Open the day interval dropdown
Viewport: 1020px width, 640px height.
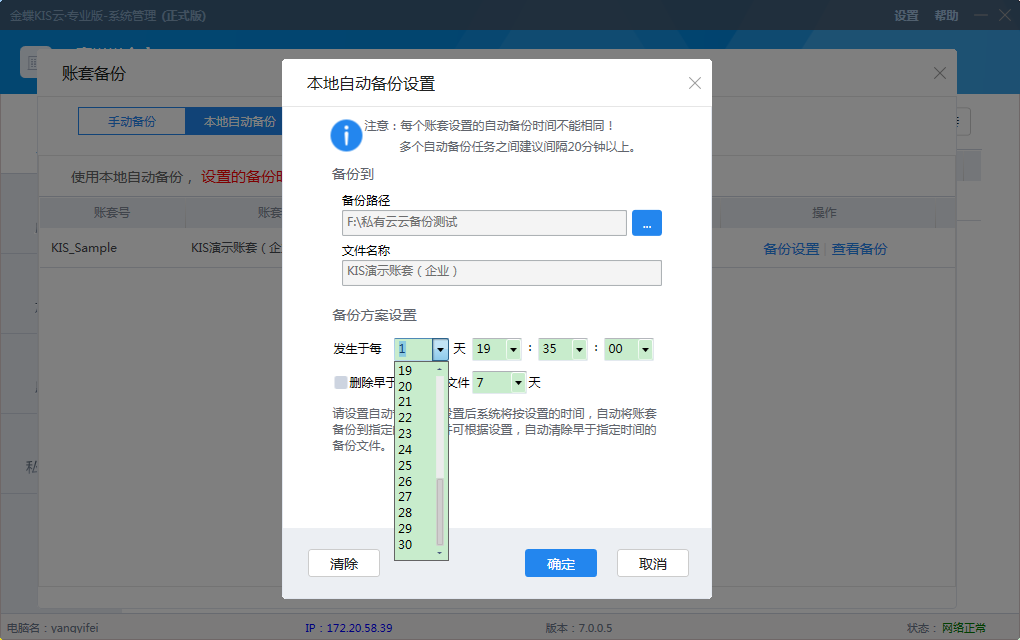coord(440,349)
